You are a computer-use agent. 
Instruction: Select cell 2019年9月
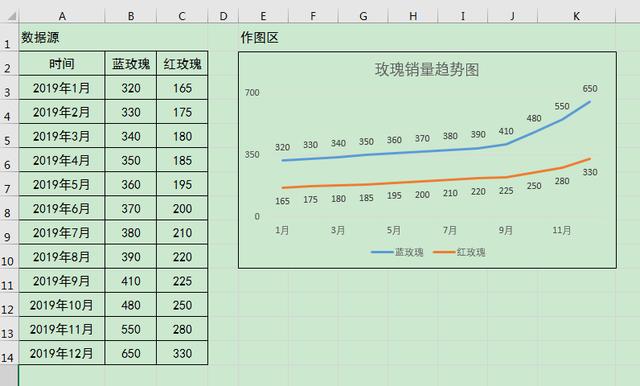point(62,280)
